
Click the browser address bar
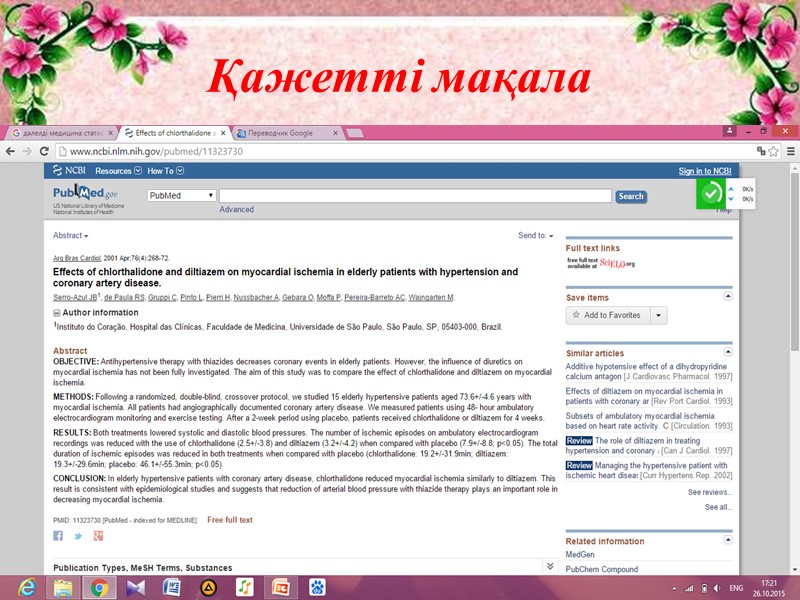click(x=403, y=152)
